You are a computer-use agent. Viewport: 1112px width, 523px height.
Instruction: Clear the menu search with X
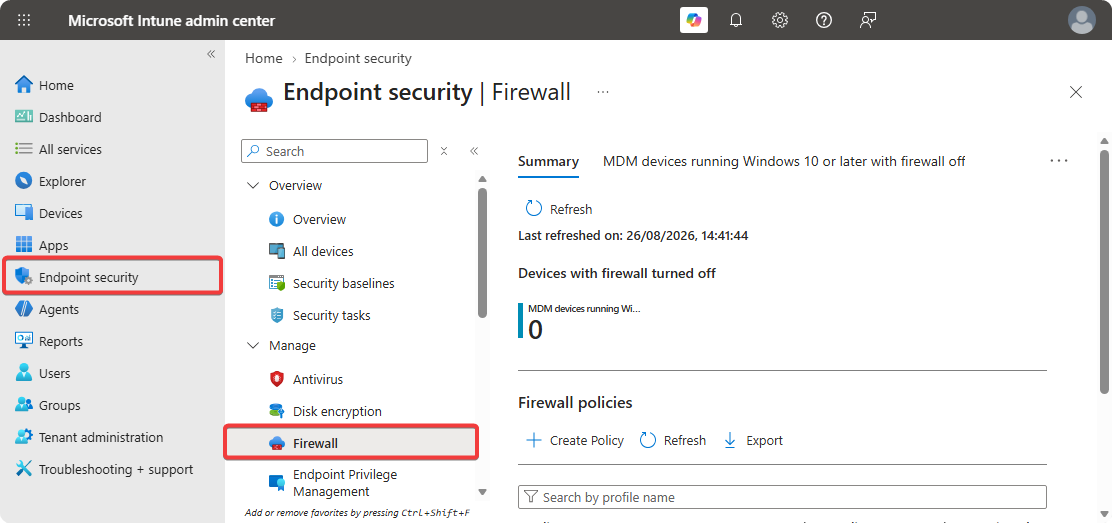(444, 151)
